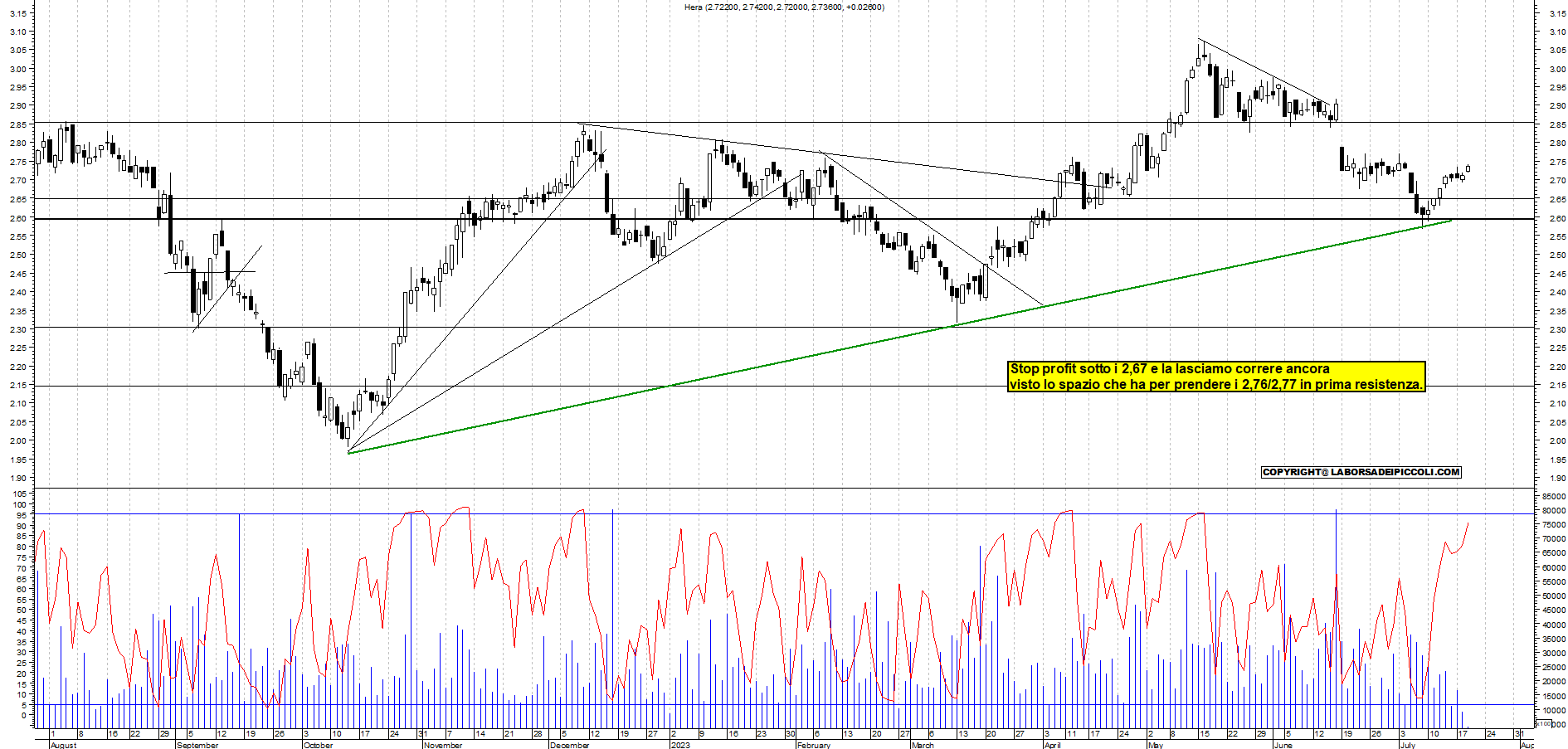Click the 30000 volume scale label
The image size is (1568, 749).
tap(1554, 653)
